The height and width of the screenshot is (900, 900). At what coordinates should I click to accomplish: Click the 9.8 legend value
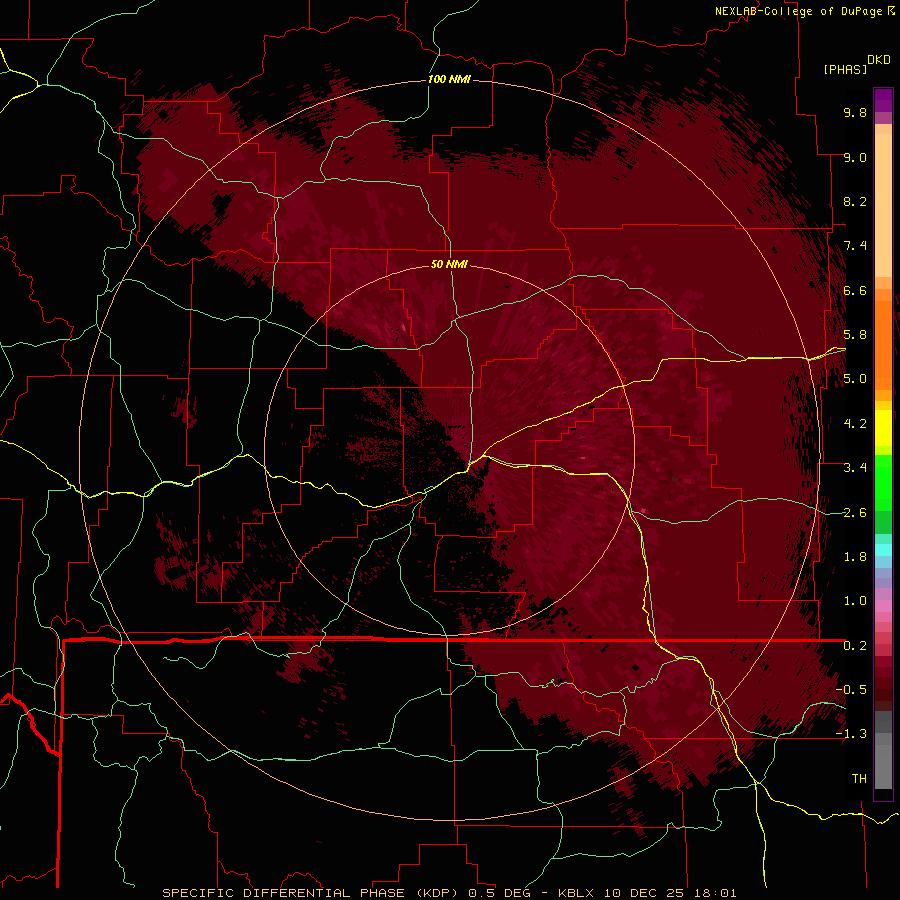coord(855,112)
